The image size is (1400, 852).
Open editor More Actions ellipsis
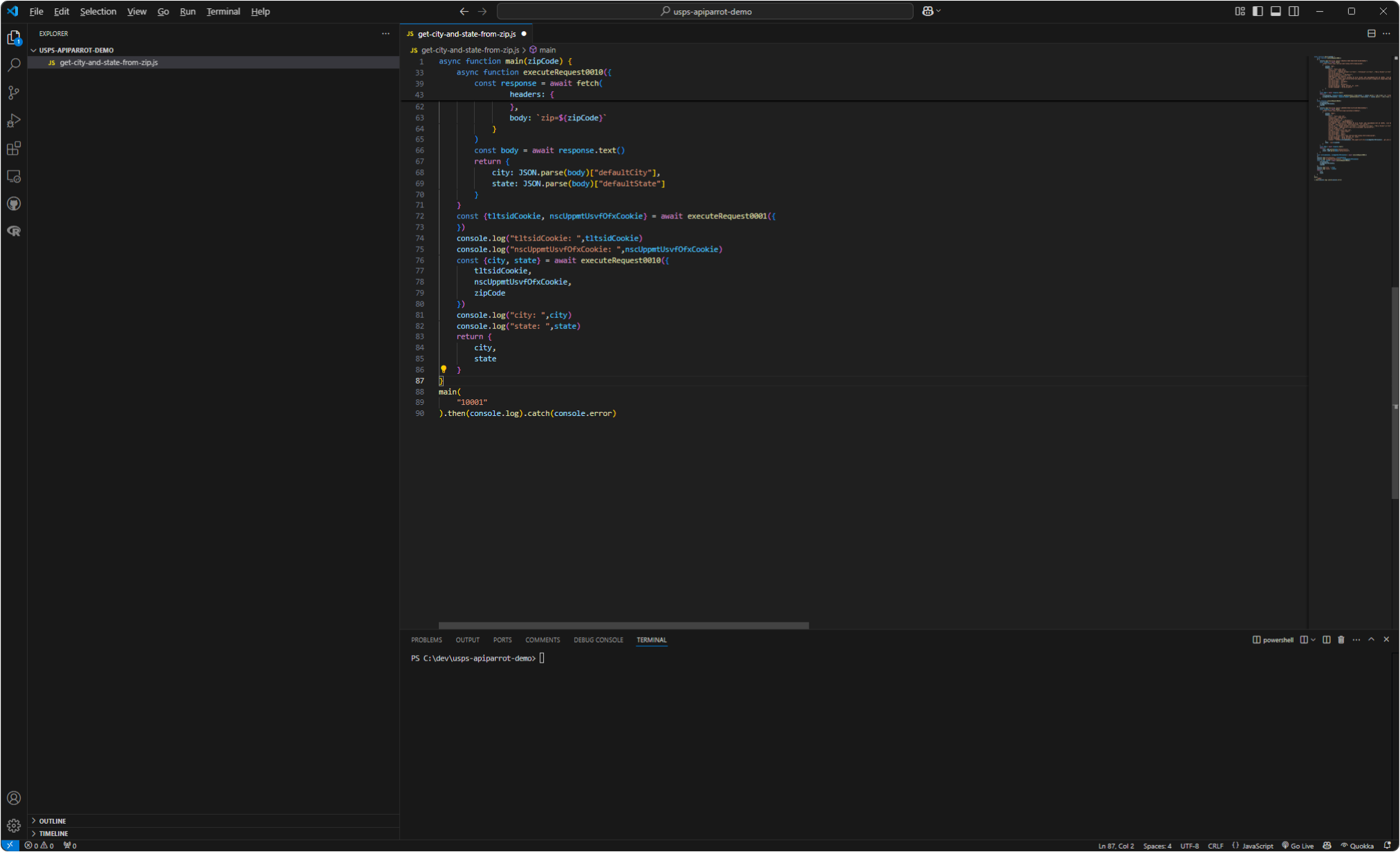(1386, 33)
